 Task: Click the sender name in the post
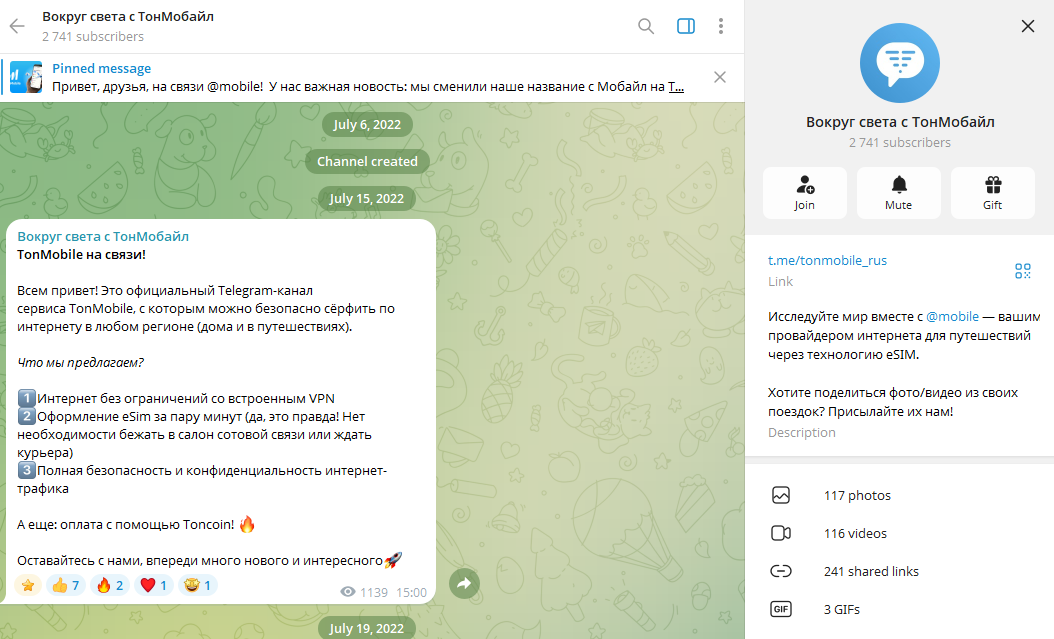[103, 237]
